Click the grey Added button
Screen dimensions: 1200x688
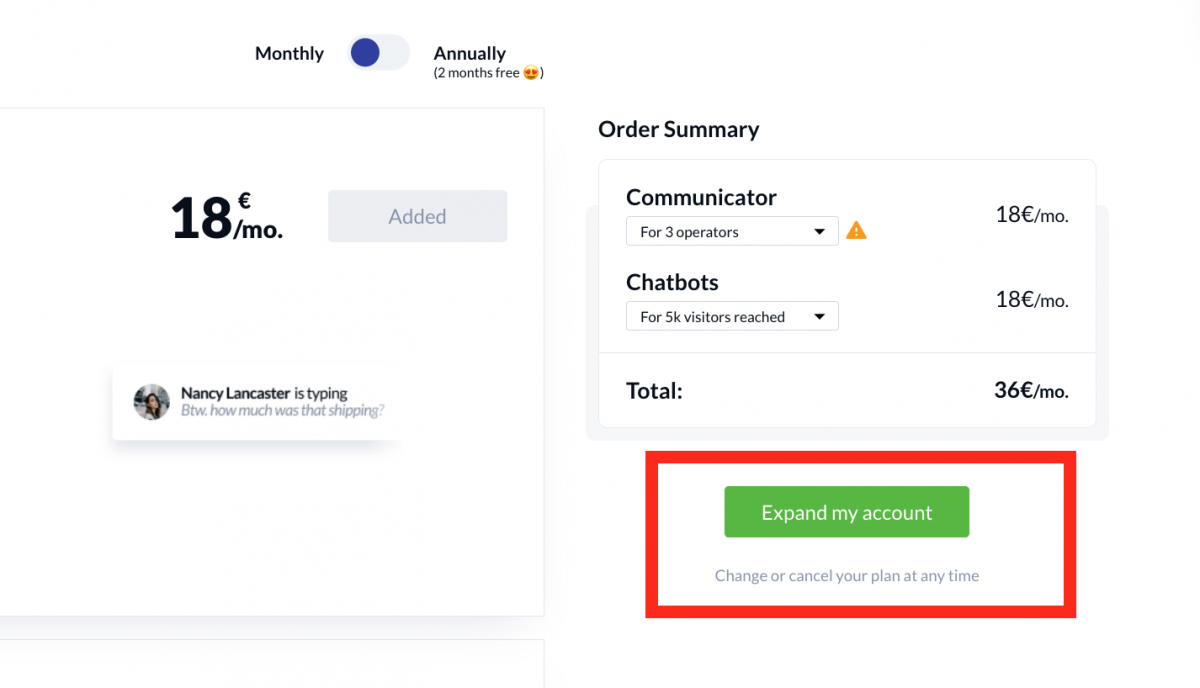(417, 216)
